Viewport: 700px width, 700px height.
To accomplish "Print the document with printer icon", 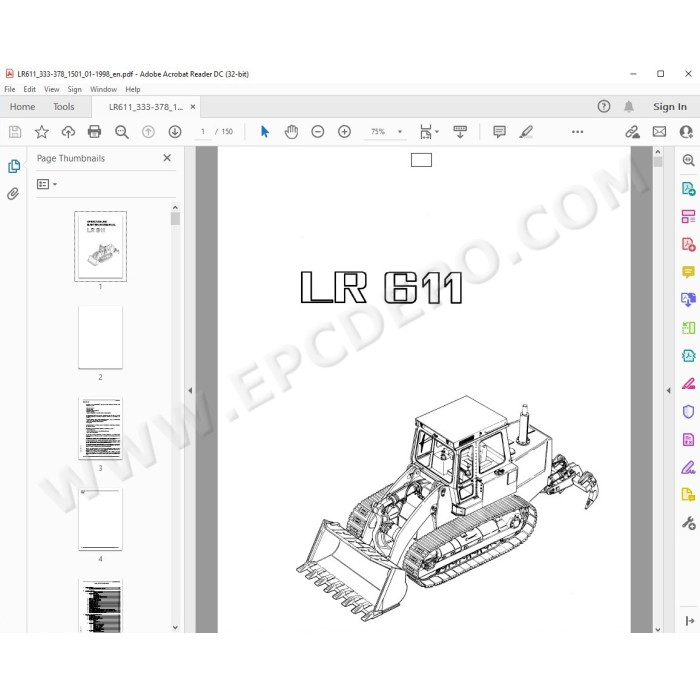I will [x=94, y=132].
